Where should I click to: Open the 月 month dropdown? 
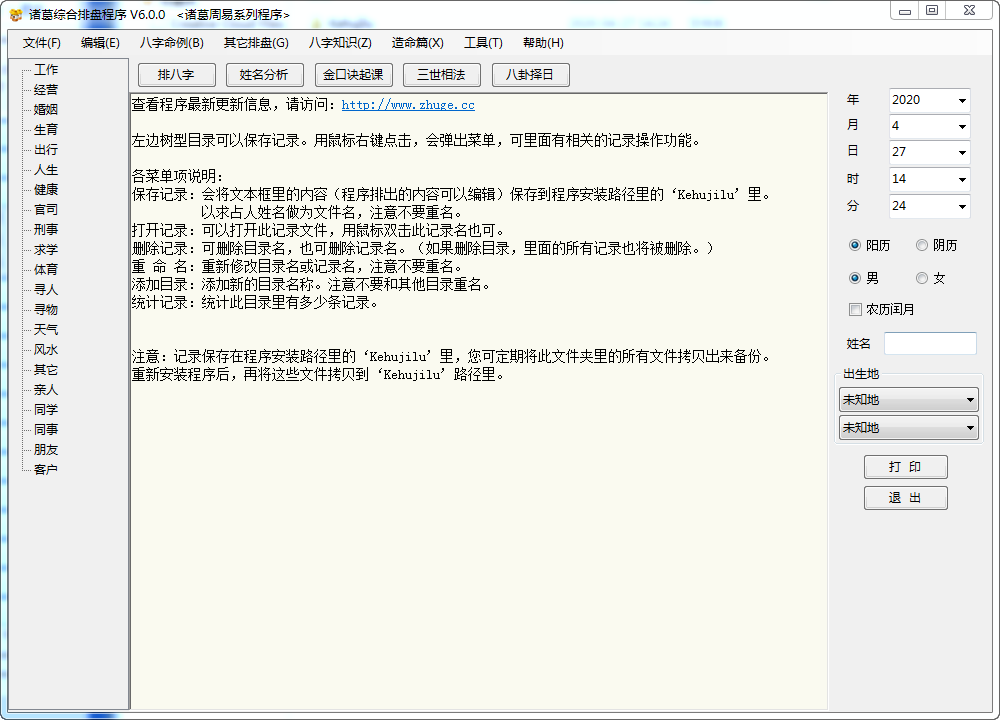click(x=962, y=127)
